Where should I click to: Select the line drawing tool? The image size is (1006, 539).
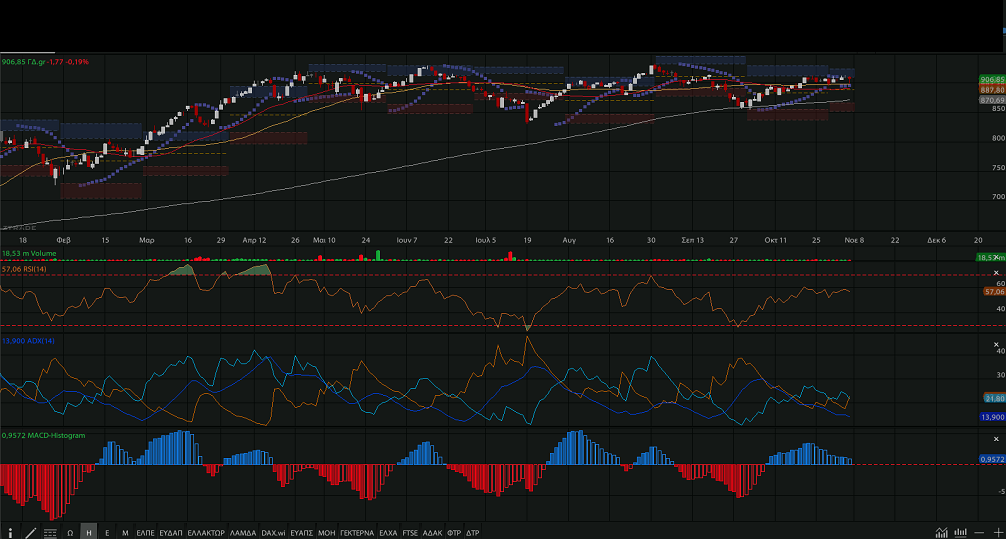click(x=30, y=532)
